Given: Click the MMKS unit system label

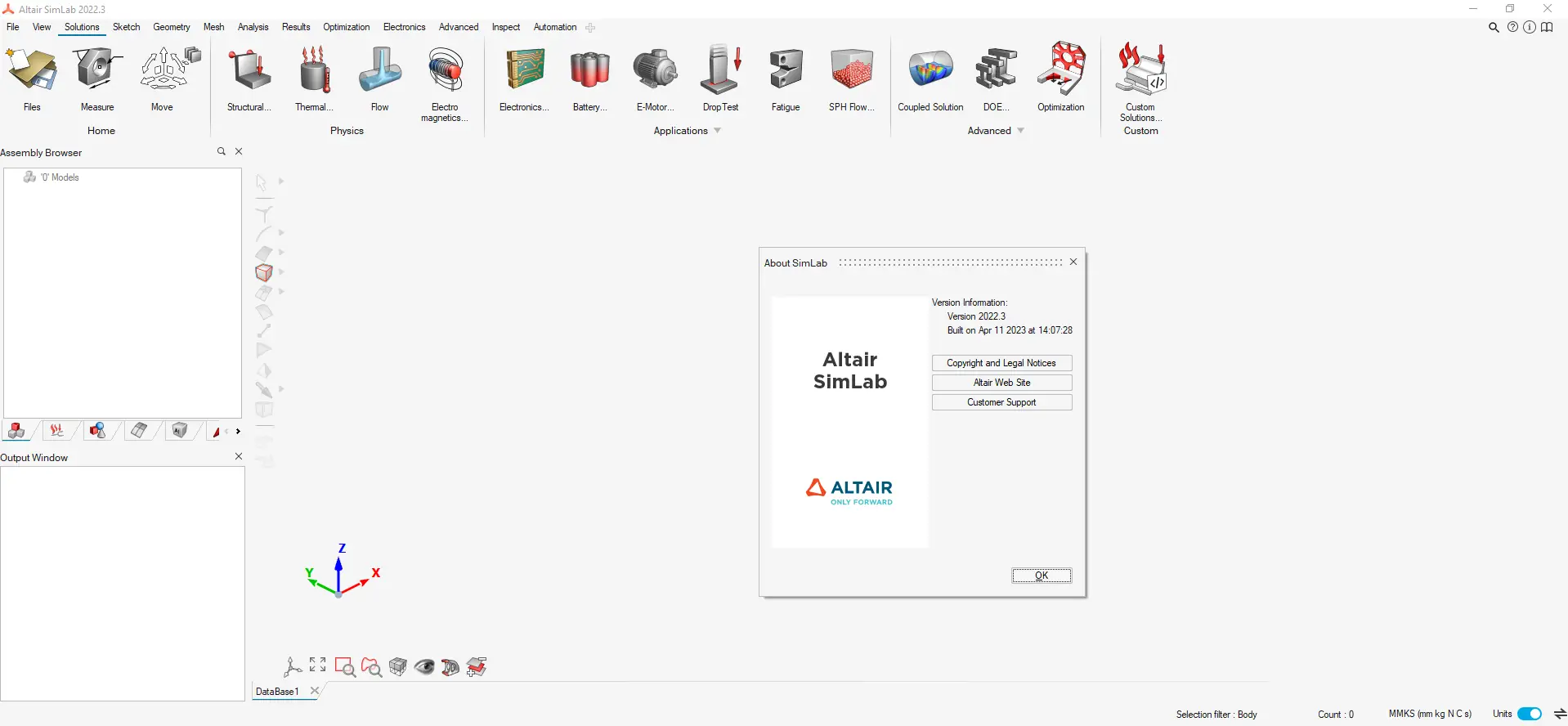Looking at the screenshot, I should [x=1430, y=714].
